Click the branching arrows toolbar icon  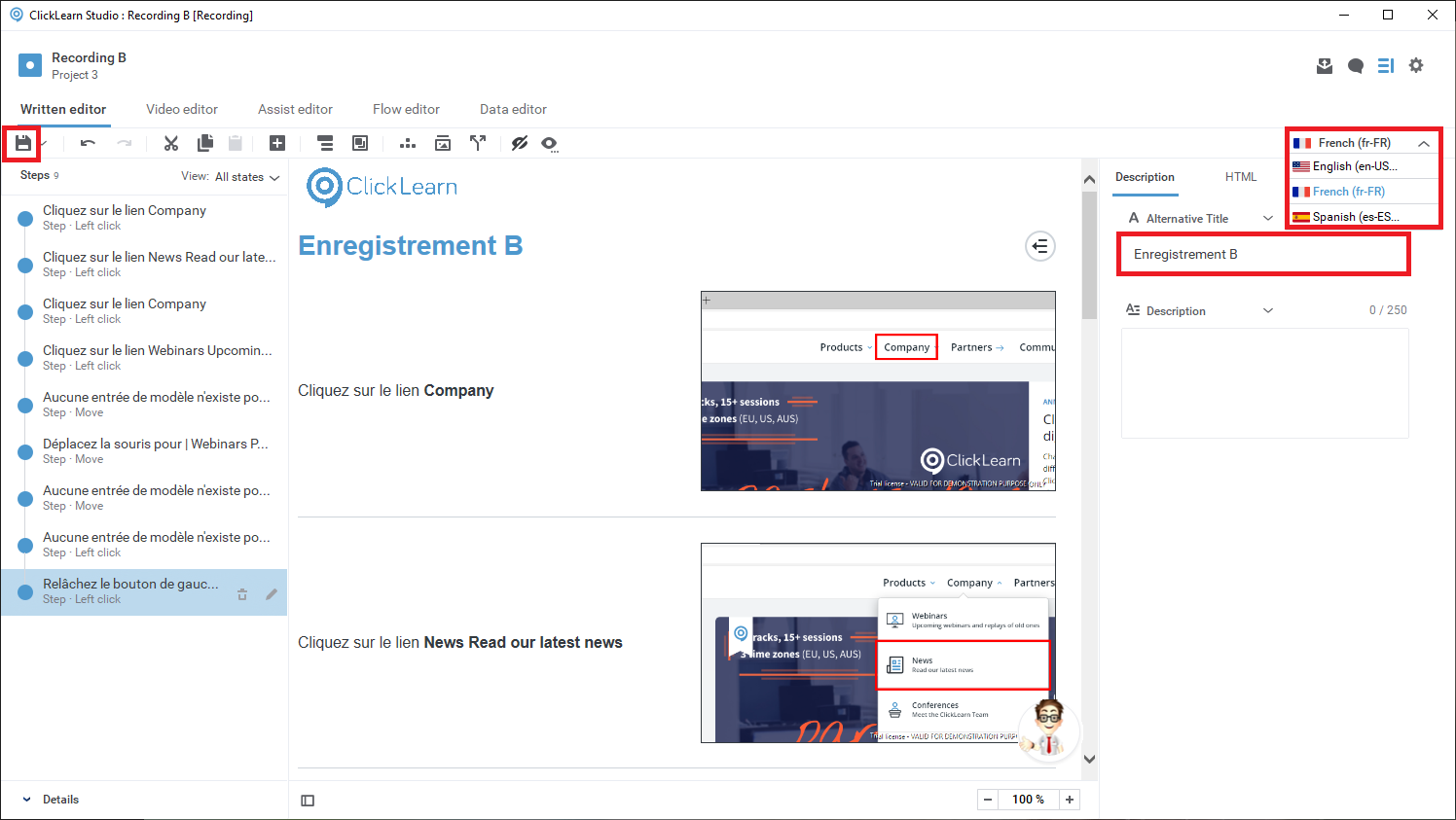tap(478, 144)
